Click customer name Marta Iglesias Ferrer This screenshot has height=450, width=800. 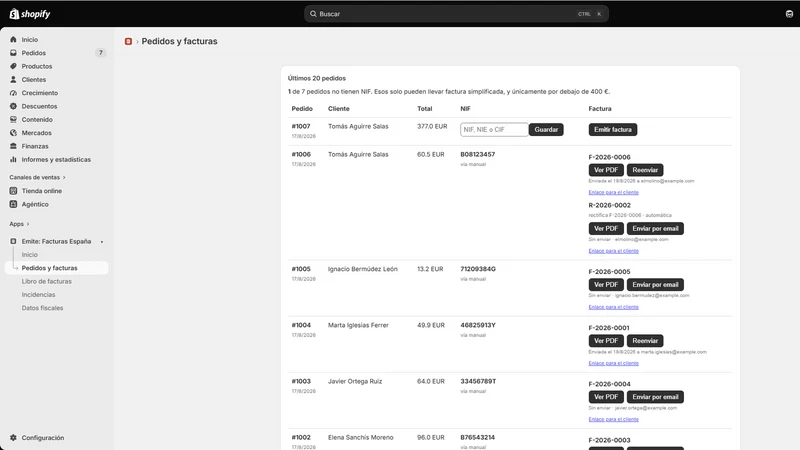[358, 325]
